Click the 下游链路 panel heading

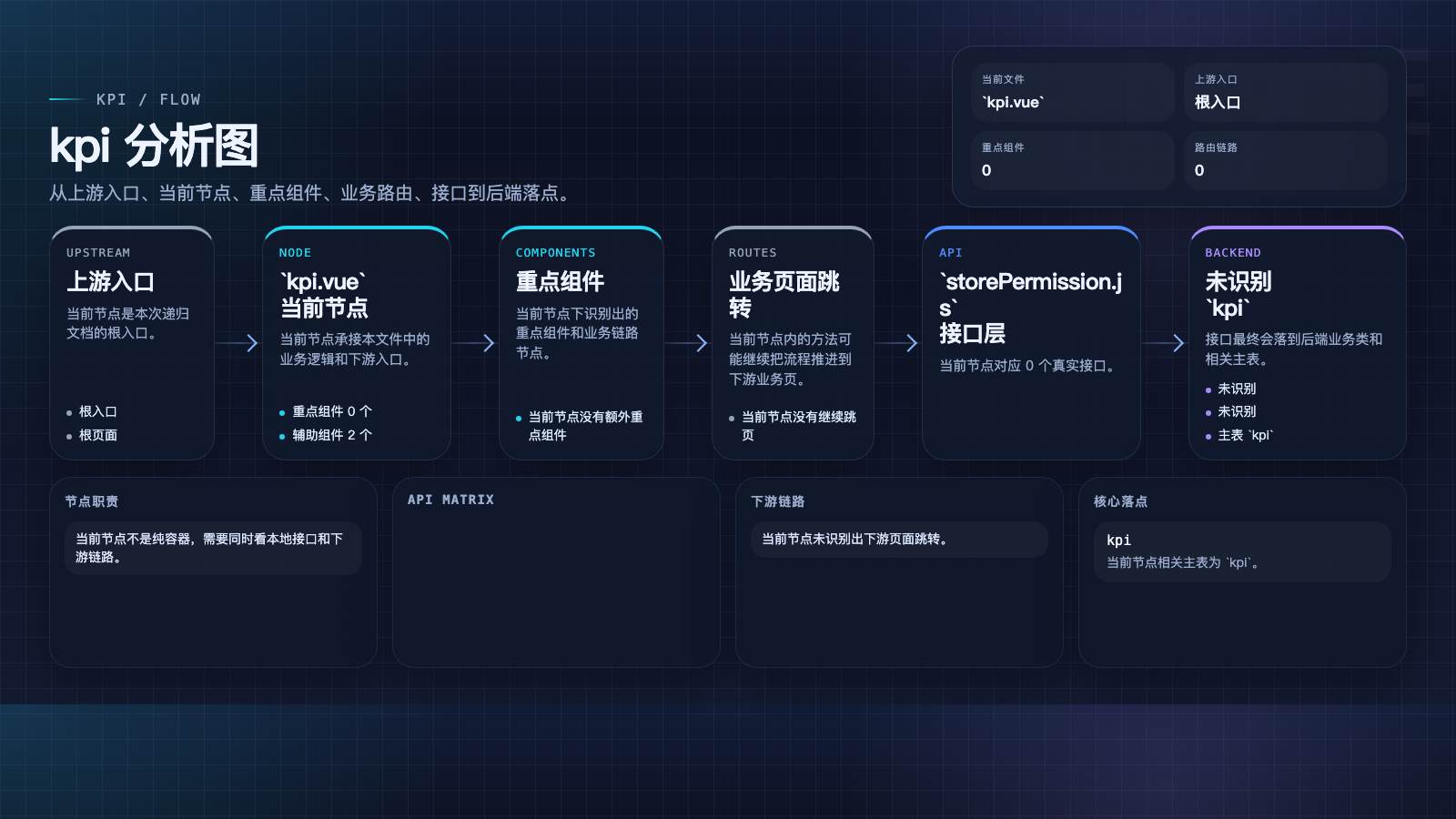click(777, 501)
